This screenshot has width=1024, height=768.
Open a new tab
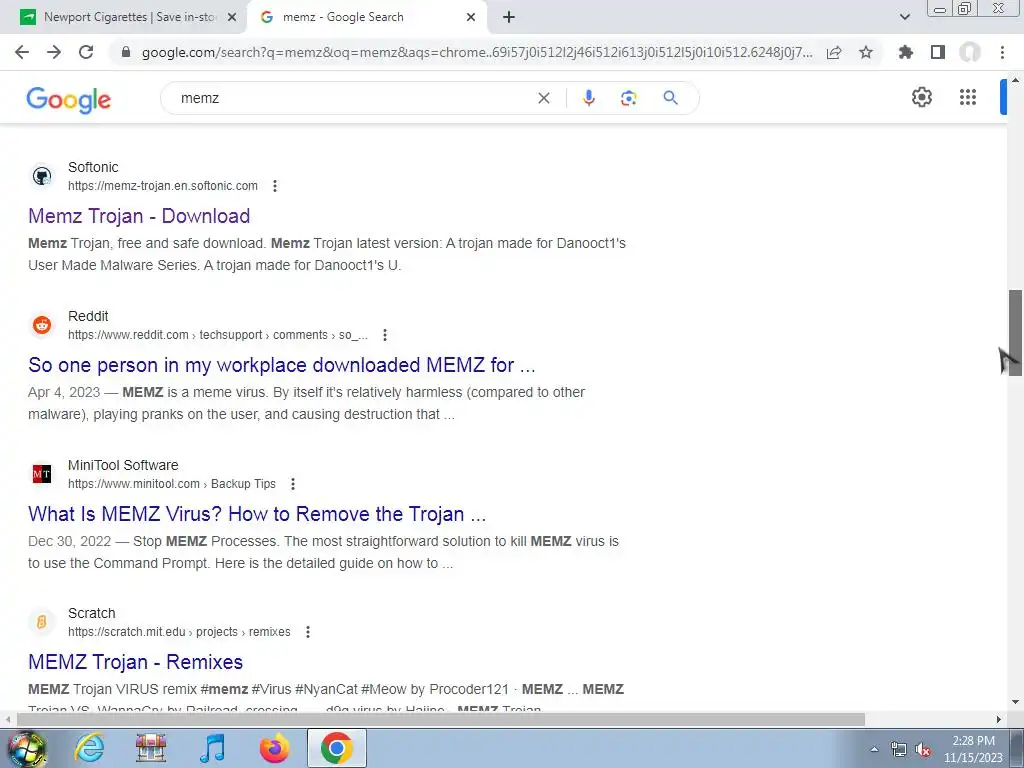click(509, 17)
